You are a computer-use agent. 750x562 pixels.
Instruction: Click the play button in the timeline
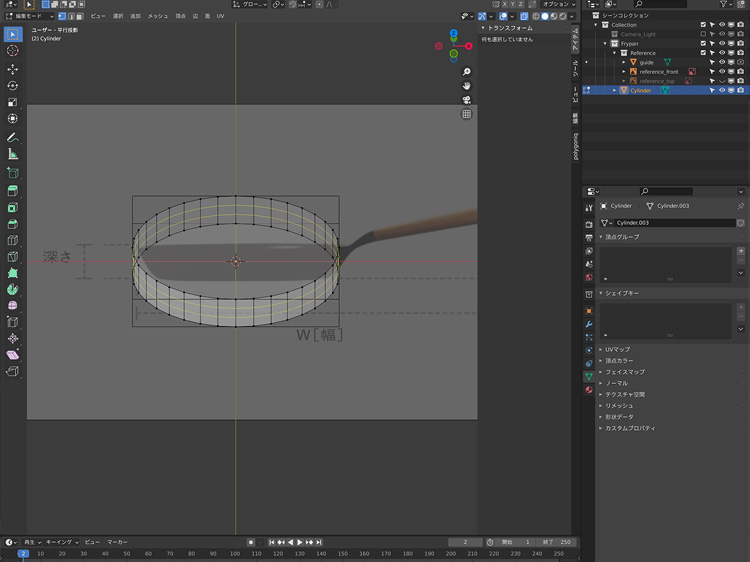[299, 542]
